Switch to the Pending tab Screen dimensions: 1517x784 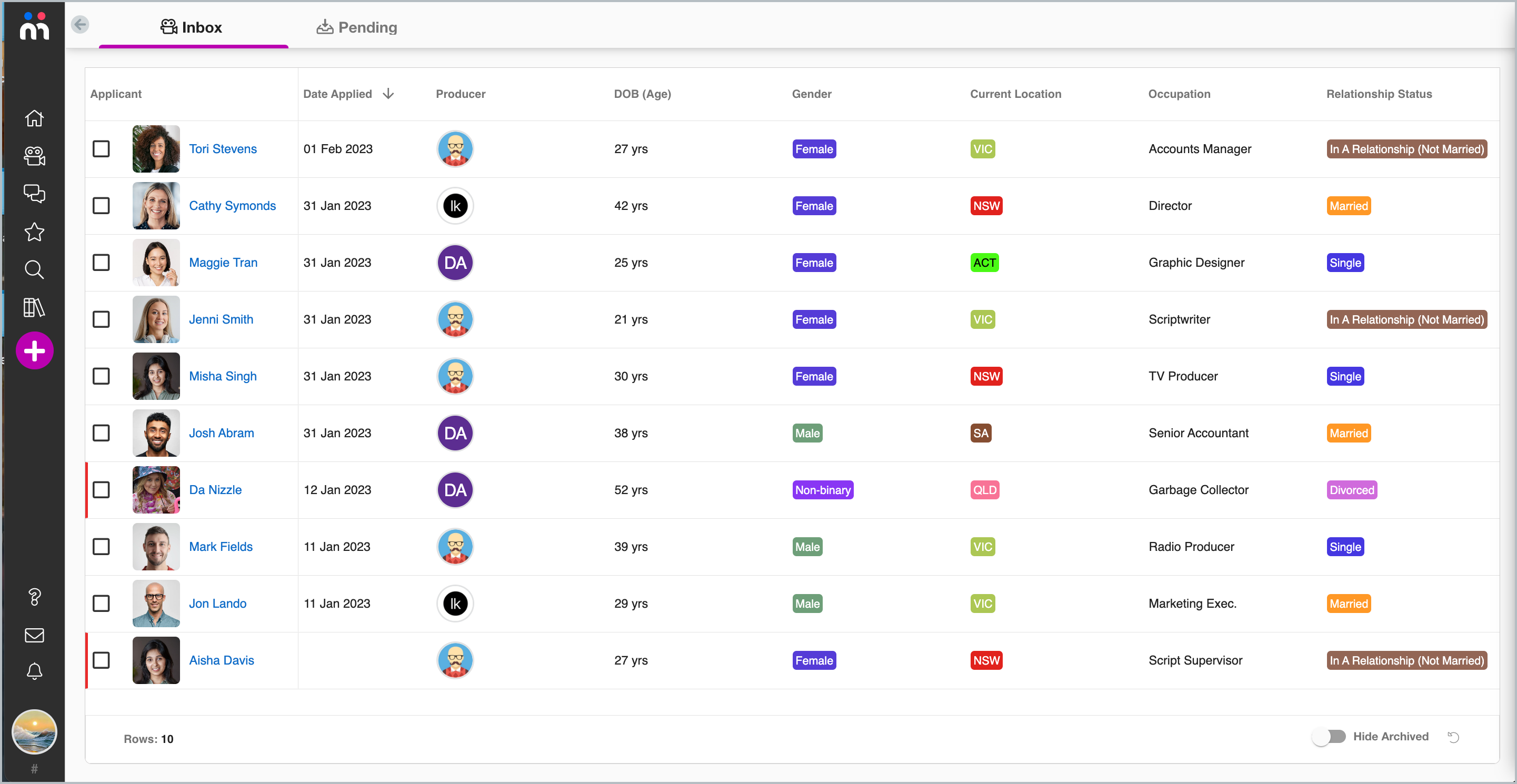(x=357, y=27)
